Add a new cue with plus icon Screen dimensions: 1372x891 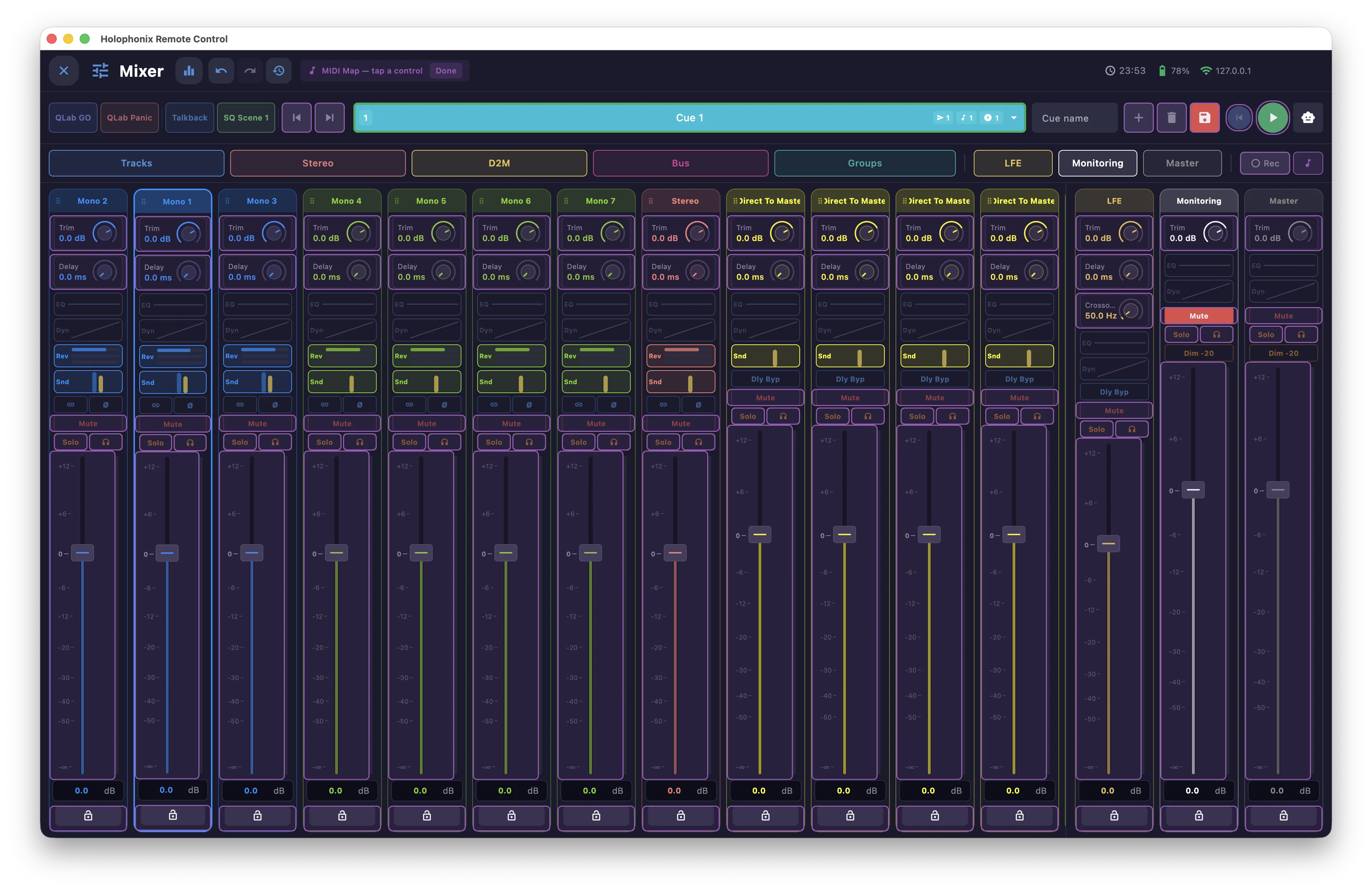click(1138, 118)
